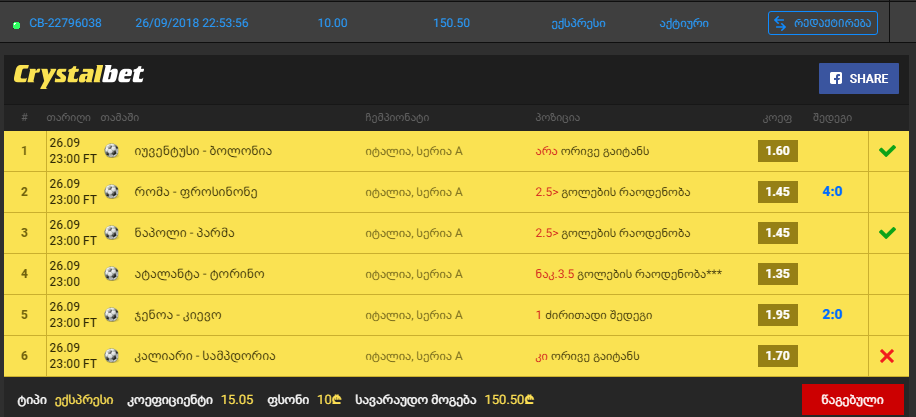Screen dimensions: 916x417
Task: Click row number 5
Action: (24, 315)
